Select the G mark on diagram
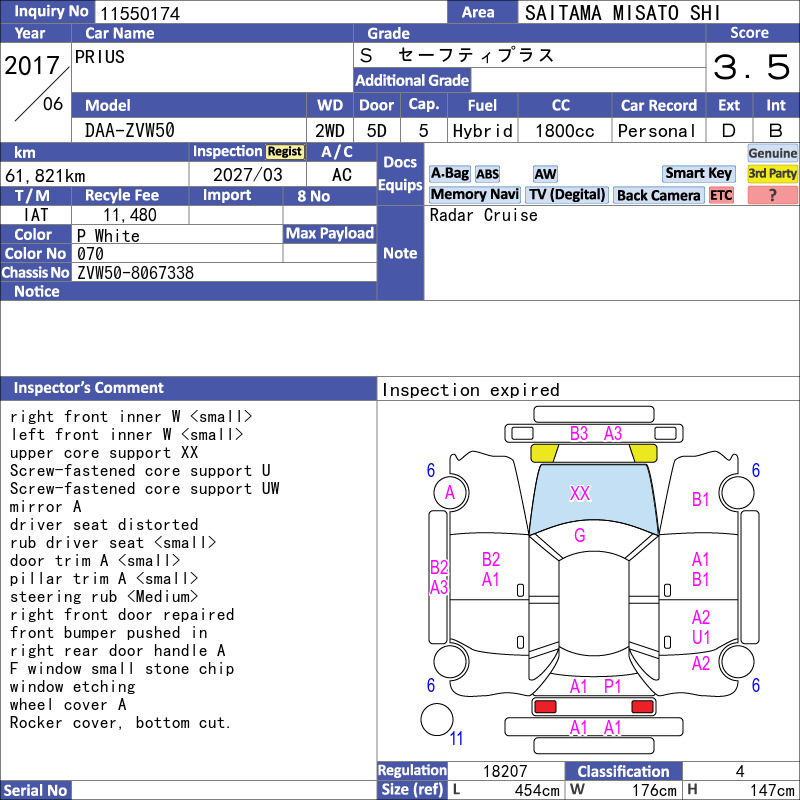Image resolution: width=800 pixels, height=800 pixels. point(580,535)
